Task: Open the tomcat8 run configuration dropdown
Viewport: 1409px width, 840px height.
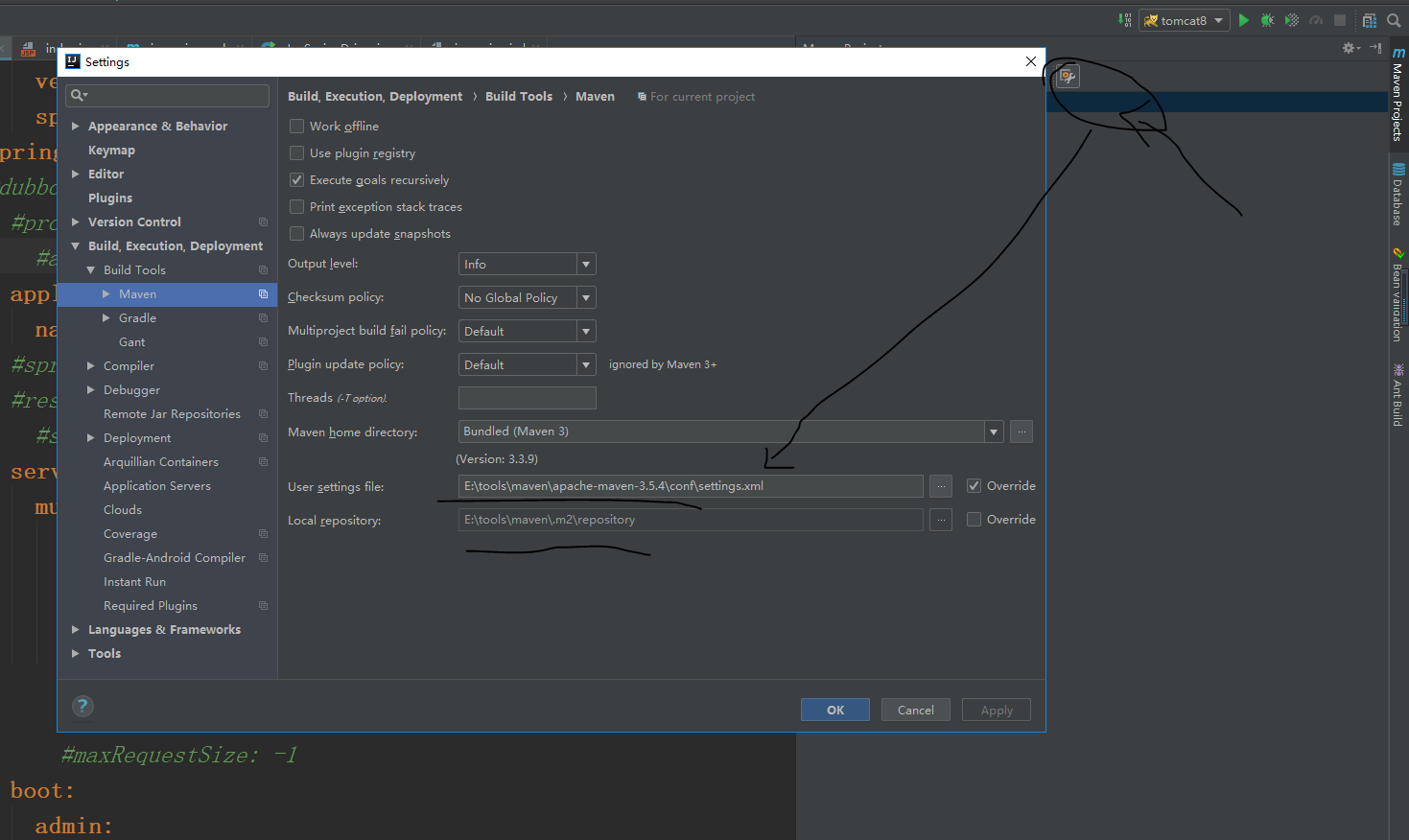Action: (1185, 20)
